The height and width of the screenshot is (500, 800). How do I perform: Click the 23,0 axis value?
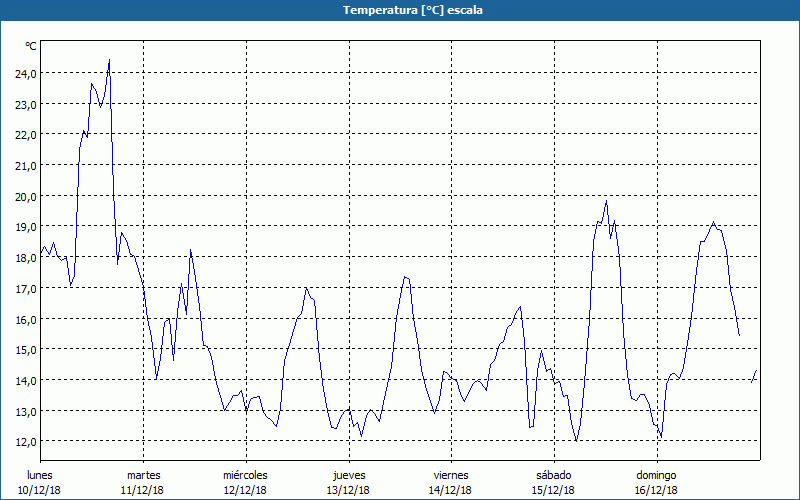click(x=26, y=104)
